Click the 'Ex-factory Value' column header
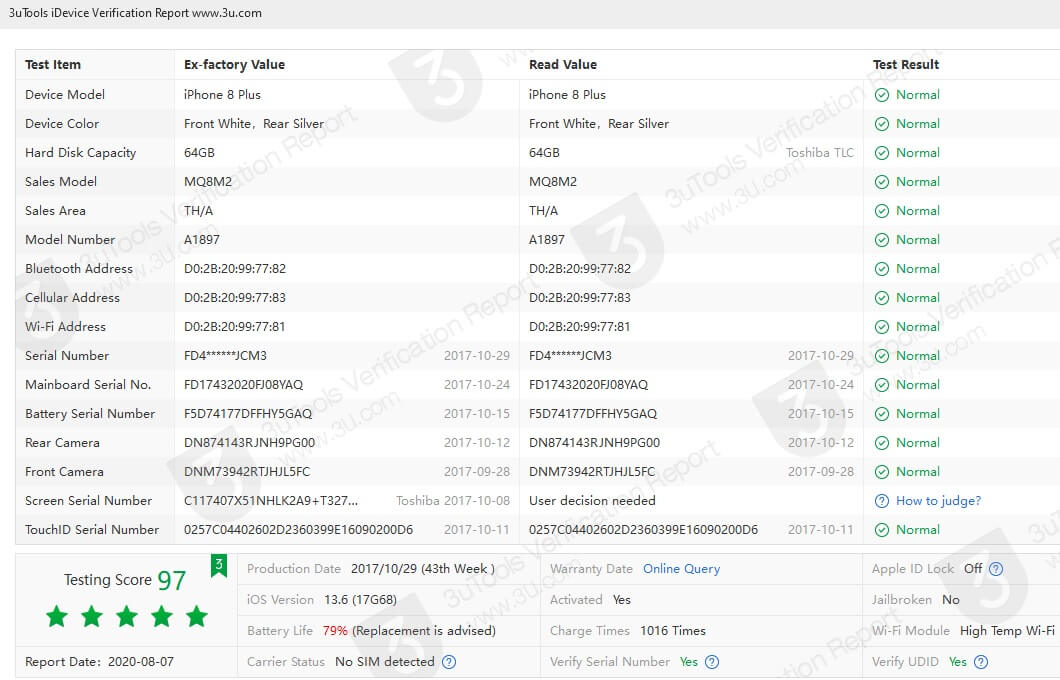The height and width of the screenshot is (680, 1060). 235,65
